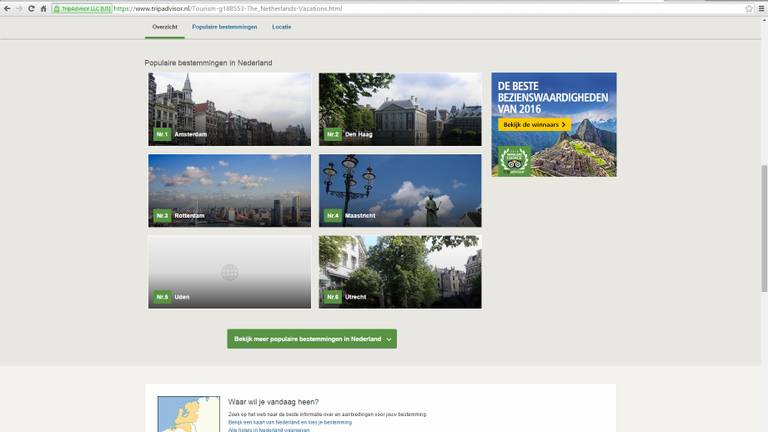Image resolution: width=768 pixels, height=432 pixels.
Task: Open the Nr.1 Amsterdam destination card
Action: tap(230, 109)
